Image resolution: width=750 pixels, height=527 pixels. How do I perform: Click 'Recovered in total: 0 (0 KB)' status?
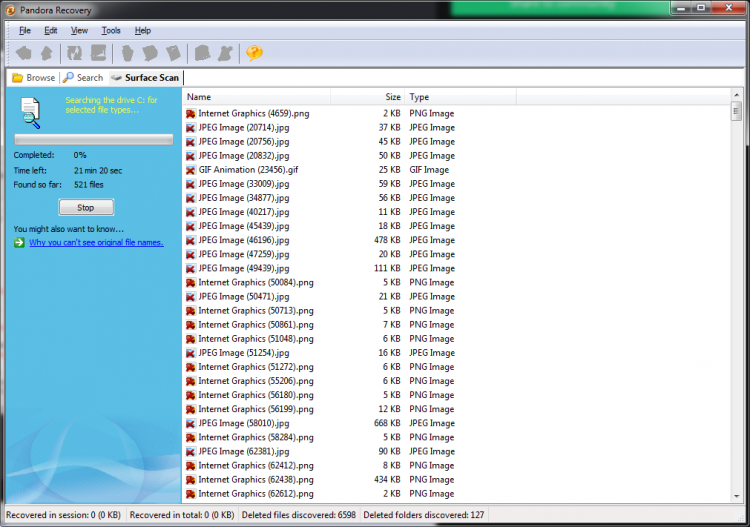coord(182,515)
